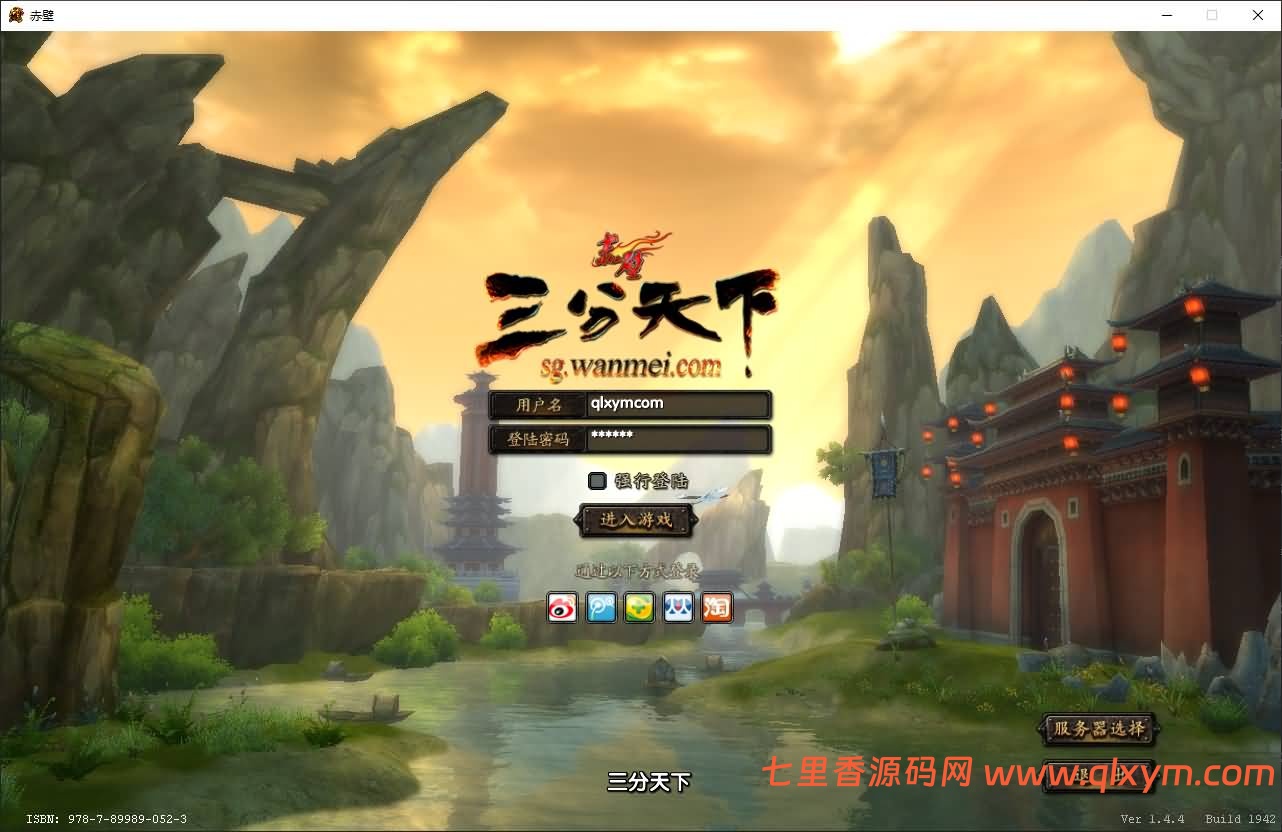Click the dragon game icon in the title bar
The width and height of the screenshot is (1282, 832).
tap(14, 14)
